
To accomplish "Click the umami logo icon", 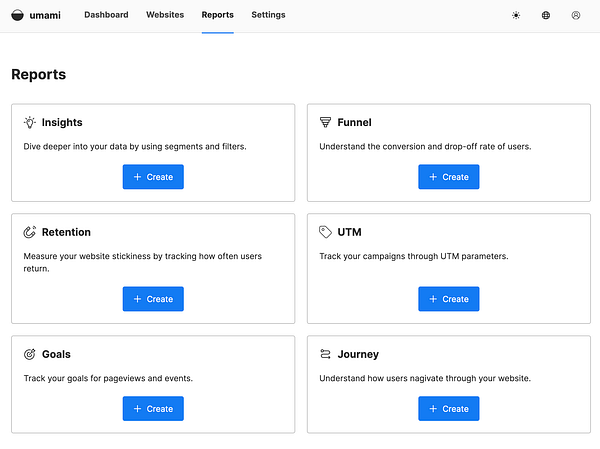I will (x=17, y=15).
